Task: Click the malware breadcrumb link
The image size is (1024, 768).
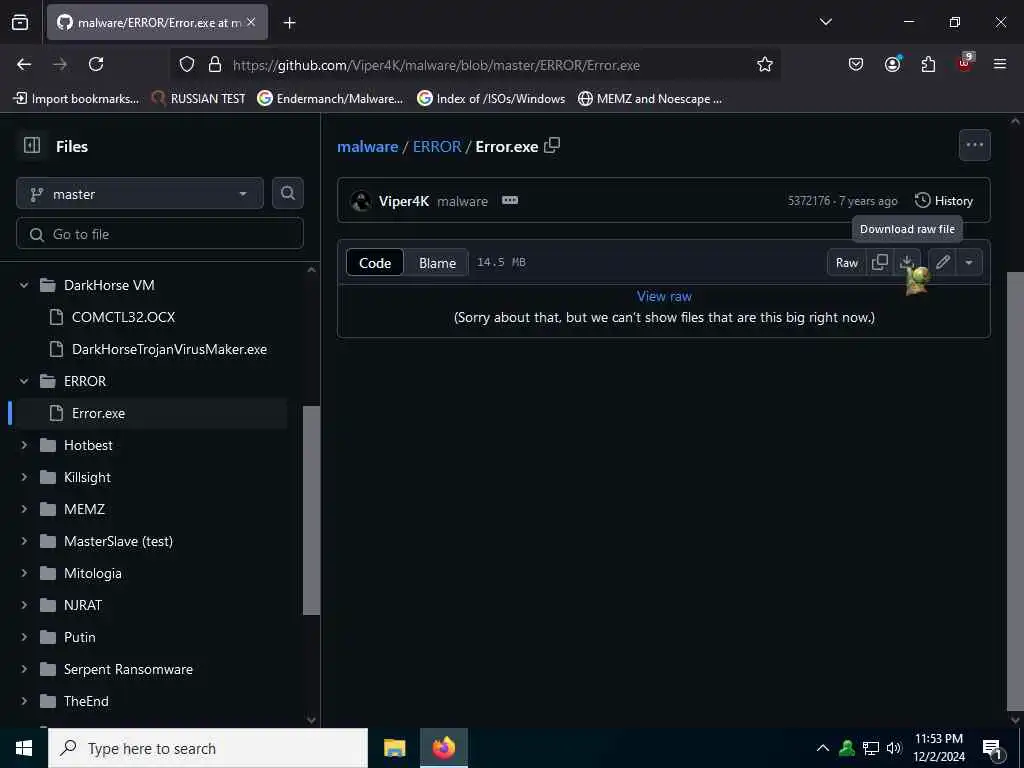Action: (x=367, y=146)
